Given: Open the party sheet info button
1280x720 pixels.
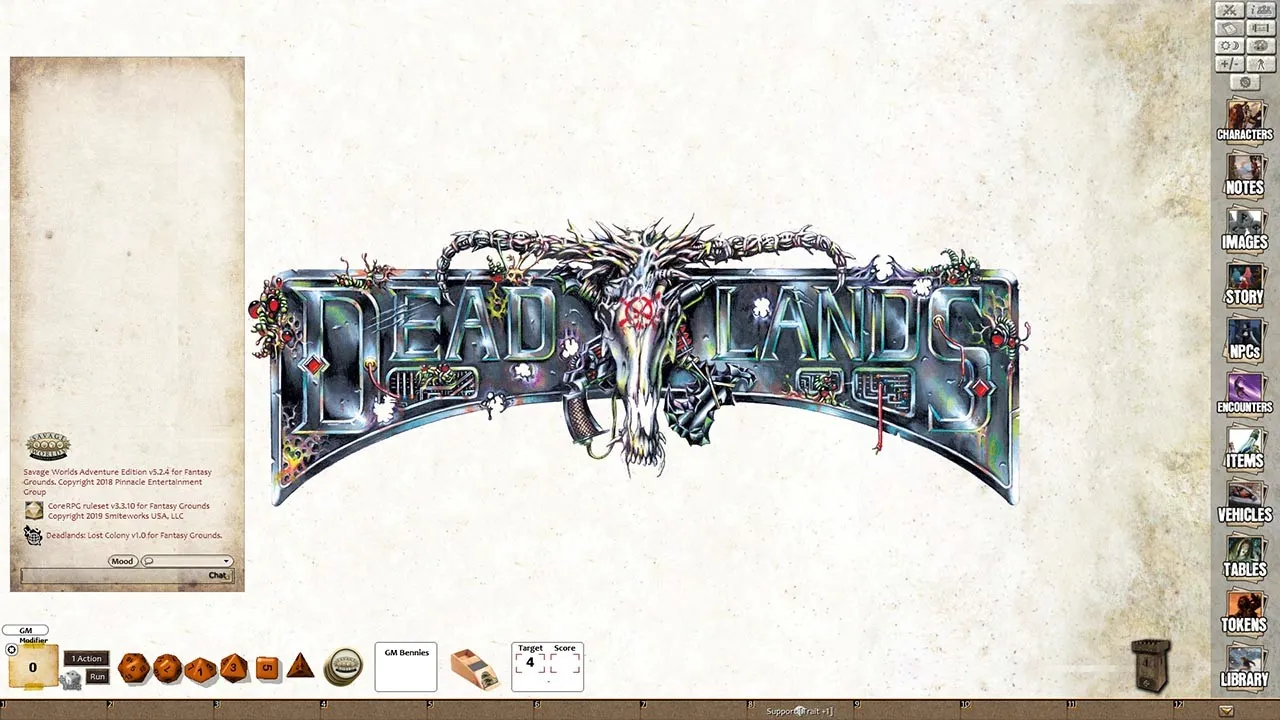Looking at the screenshot, I should click(1259, 10).
